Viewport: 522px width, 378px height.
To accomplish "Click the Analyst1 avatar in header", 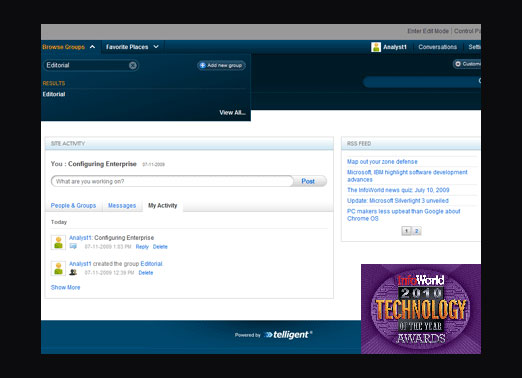I will (x=376, y=47).
